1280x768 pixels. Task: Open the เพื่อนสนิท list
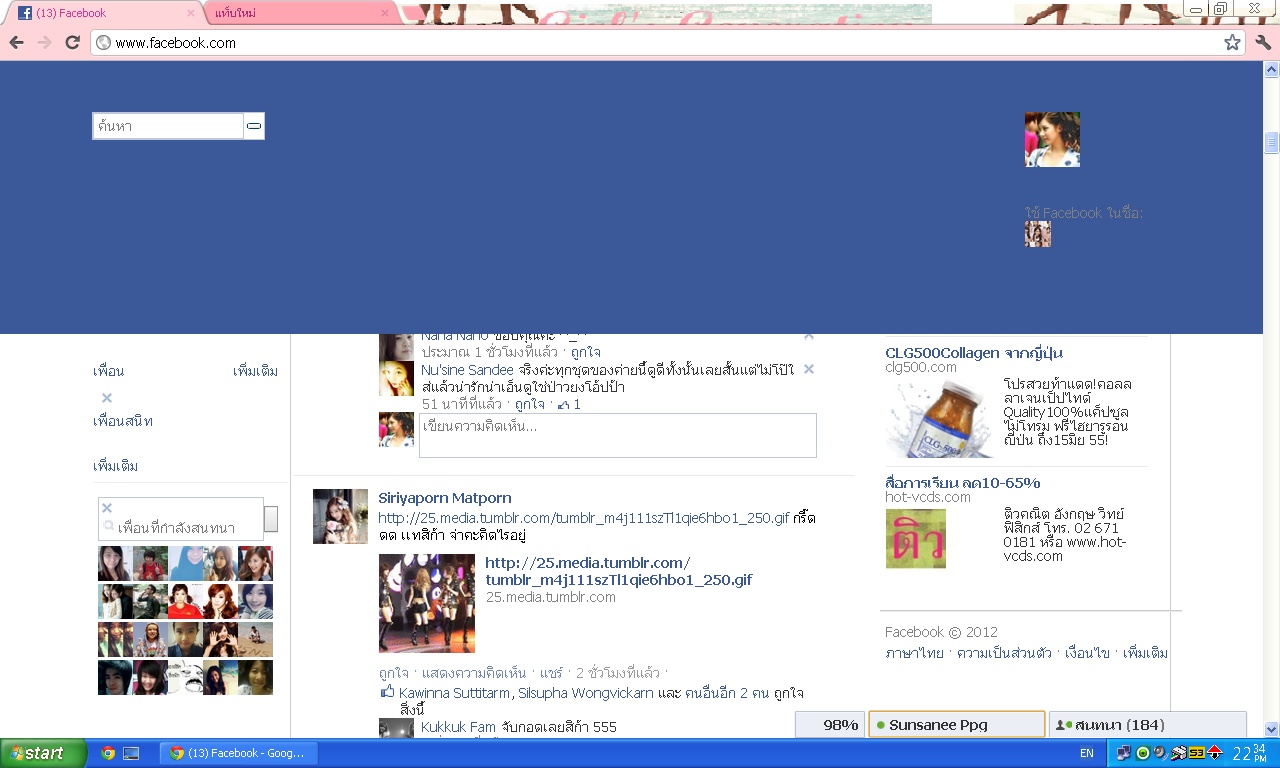coord(123,421)
